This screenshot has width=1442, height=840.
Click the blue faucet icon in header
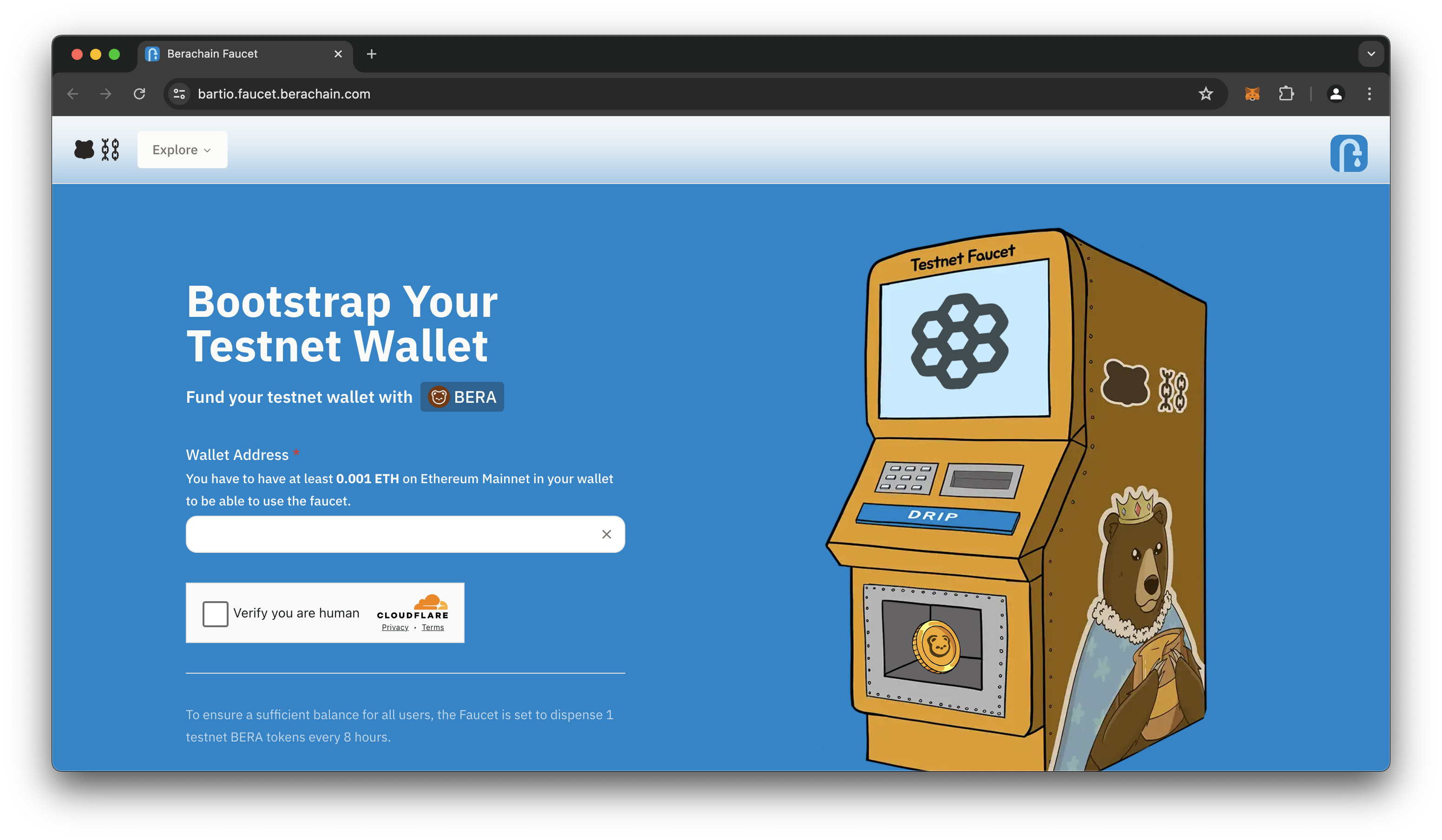point(1348,153)
